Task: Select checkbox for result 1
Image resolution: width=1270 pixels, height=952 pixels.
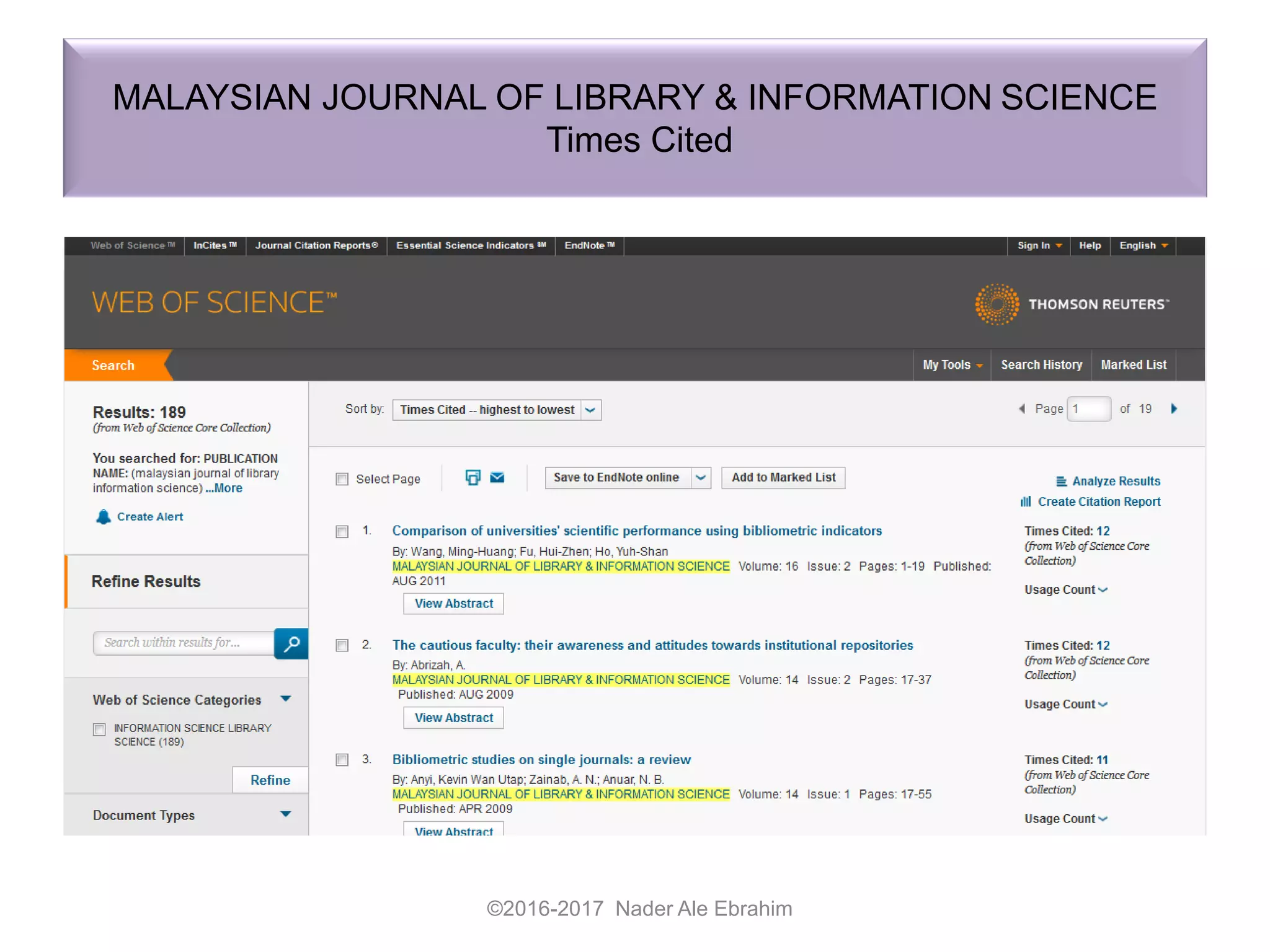Action: point(342,532)
